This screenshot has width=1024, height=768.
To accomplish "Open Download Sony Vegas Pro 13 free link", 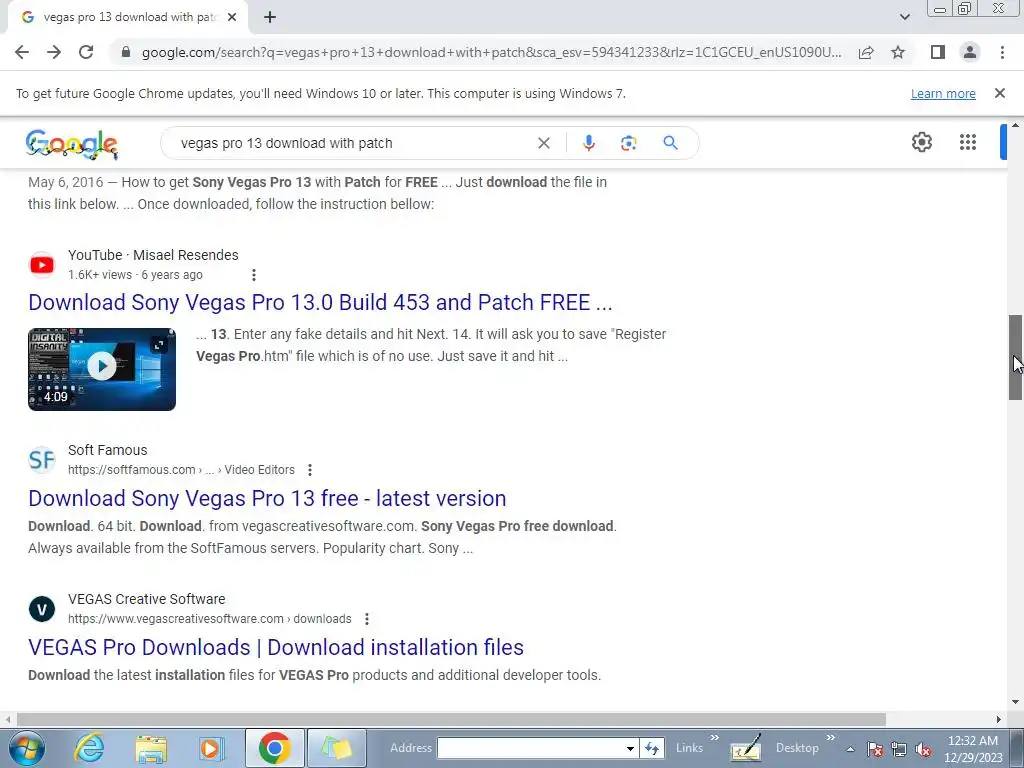I will tap(267, 498).
